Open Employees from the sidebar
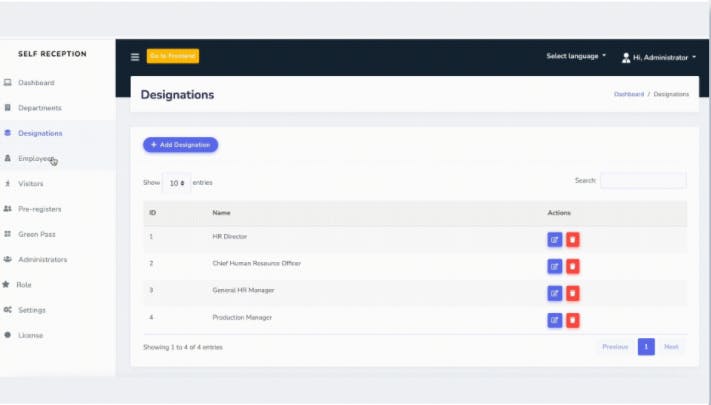This screenshot has width=711, height=405. coord(36,158)
